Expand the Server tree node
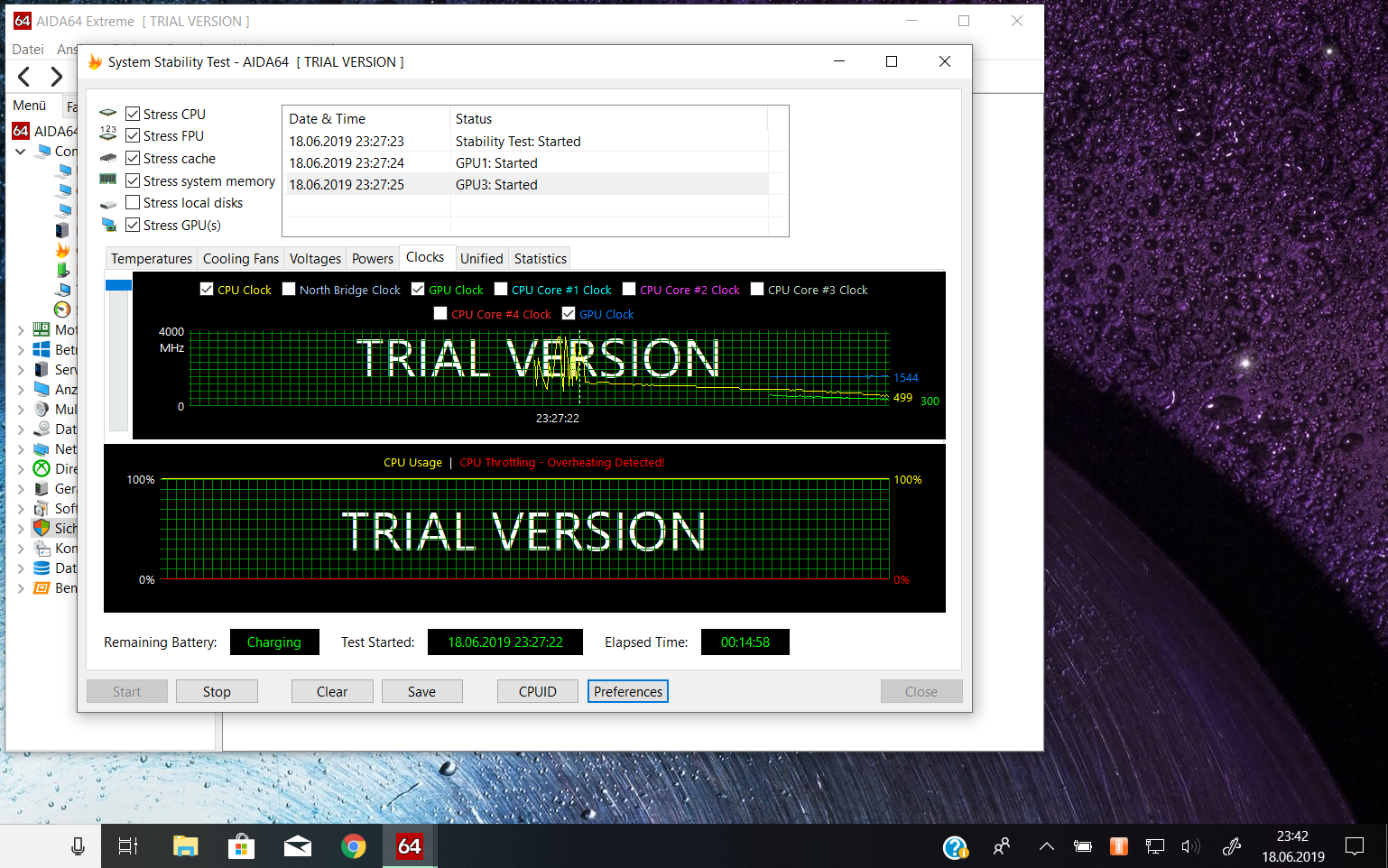The image size is (1388, 868). tap(21, 370)
